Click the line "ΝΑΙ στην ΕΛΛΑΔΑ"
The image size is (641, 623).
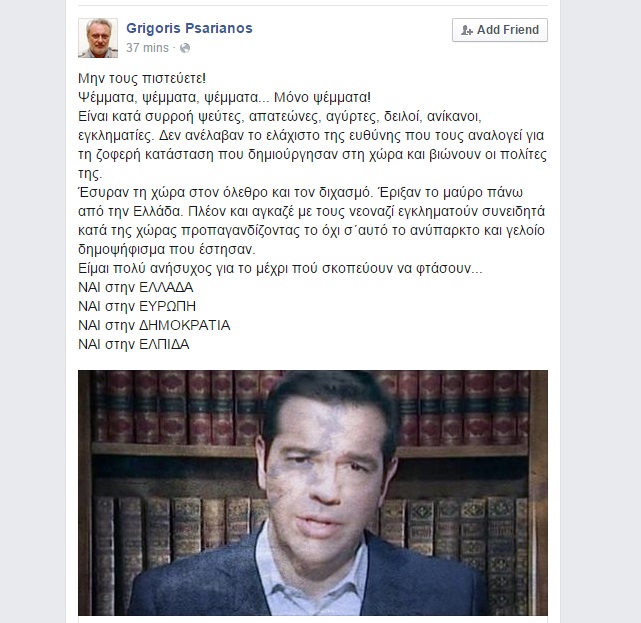point(136,287)
